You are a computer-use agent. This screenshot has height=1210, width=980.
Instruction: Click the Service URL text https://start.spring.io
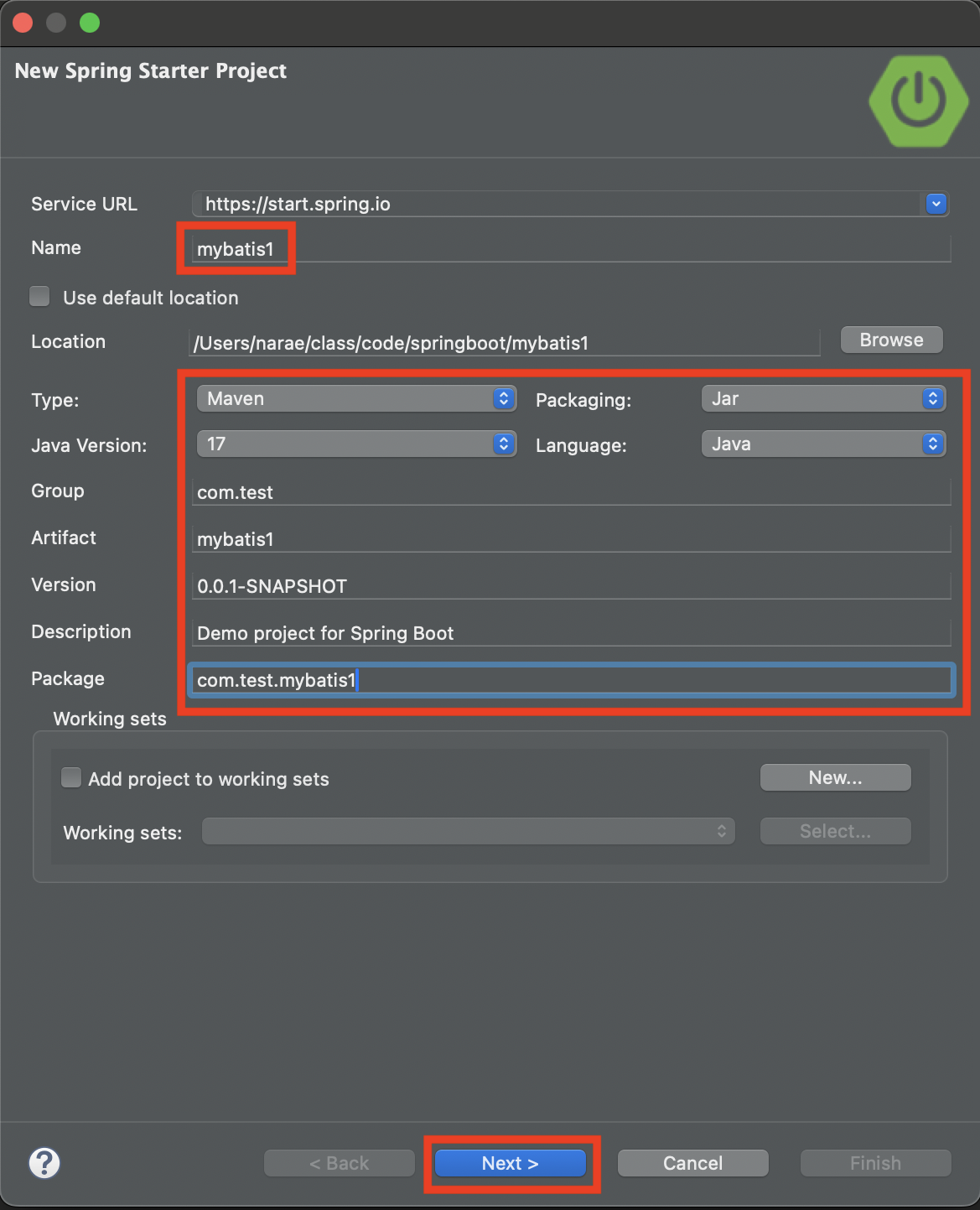(298, 204)
